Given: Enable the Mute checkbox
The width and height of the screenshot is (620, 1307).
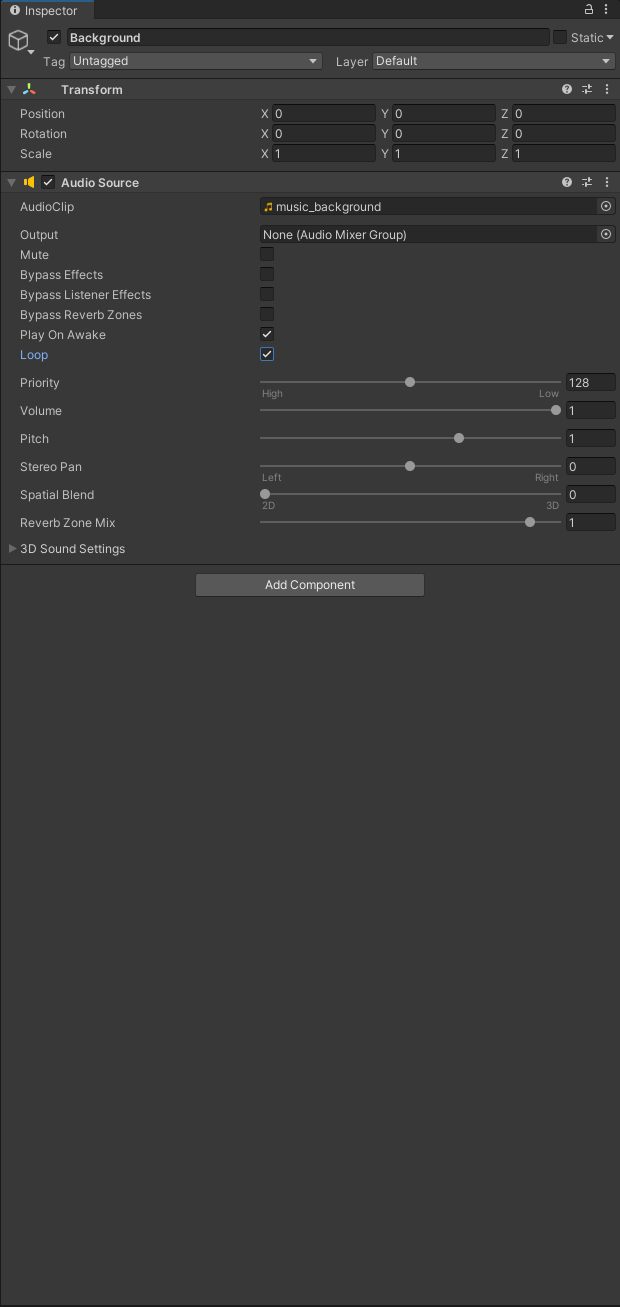Looking at the screenshot, I should pyautogui.click(x=266, y=254).
